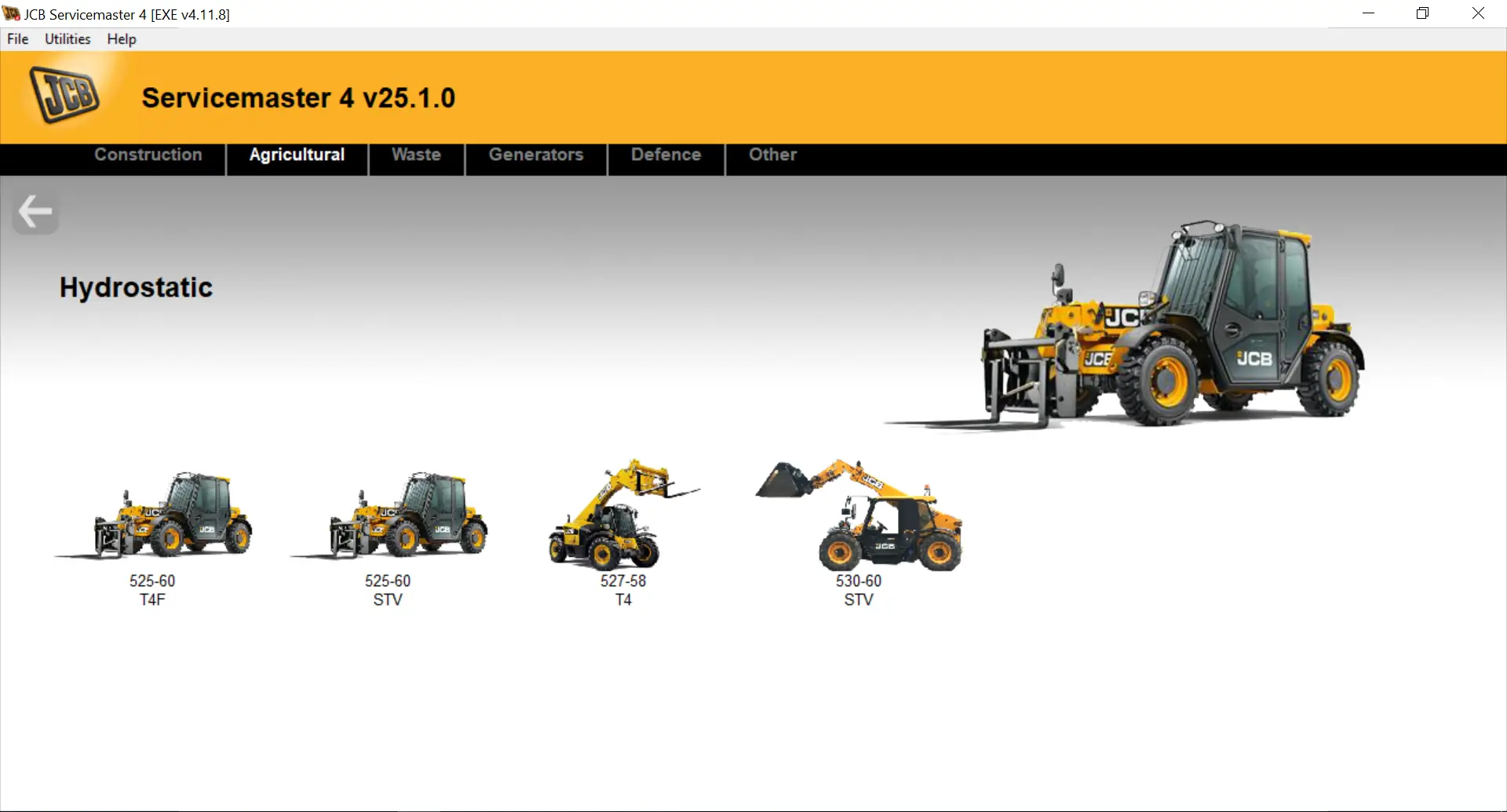Open the Defence tab
The image size is (1507, 812).
click(x=666, y=155)
